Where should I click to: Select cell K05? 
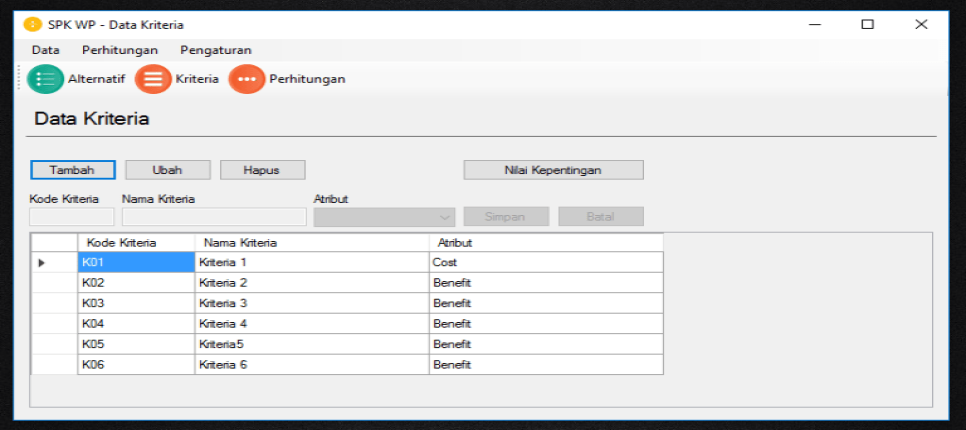[136, 344]
